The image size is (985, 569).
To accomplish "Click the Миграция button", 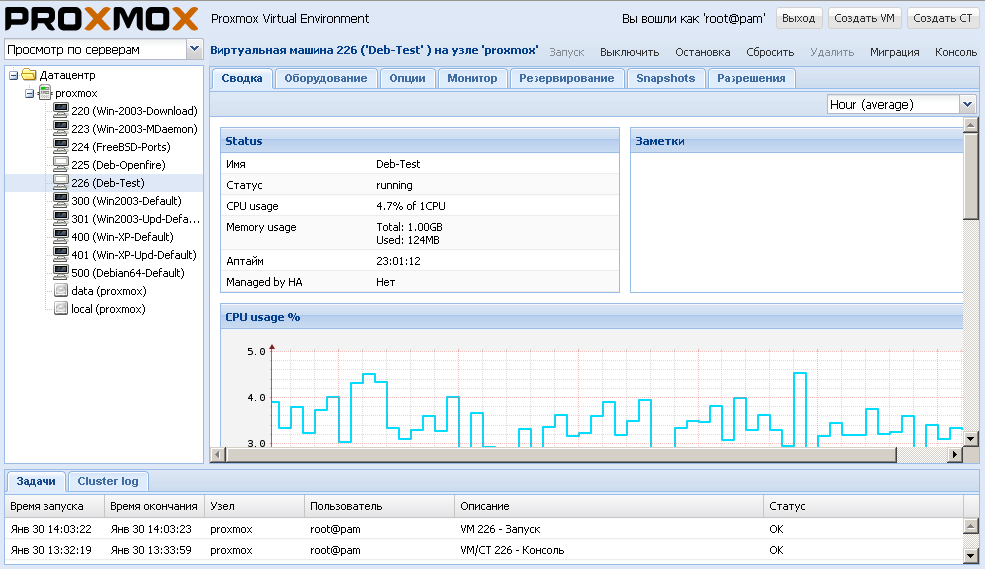I will (x=895, y=52).
